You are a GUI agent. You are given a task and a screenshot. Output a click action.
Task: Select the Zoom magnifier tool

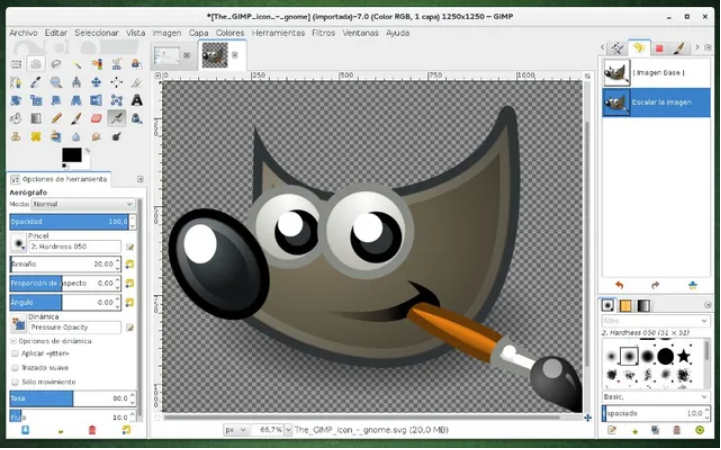point(56,82)
